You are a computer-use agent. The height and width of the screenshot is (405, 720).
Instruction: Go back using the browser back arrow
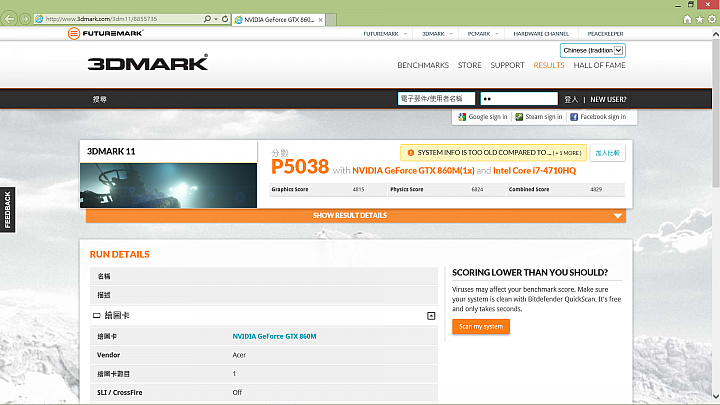point(9,19)
